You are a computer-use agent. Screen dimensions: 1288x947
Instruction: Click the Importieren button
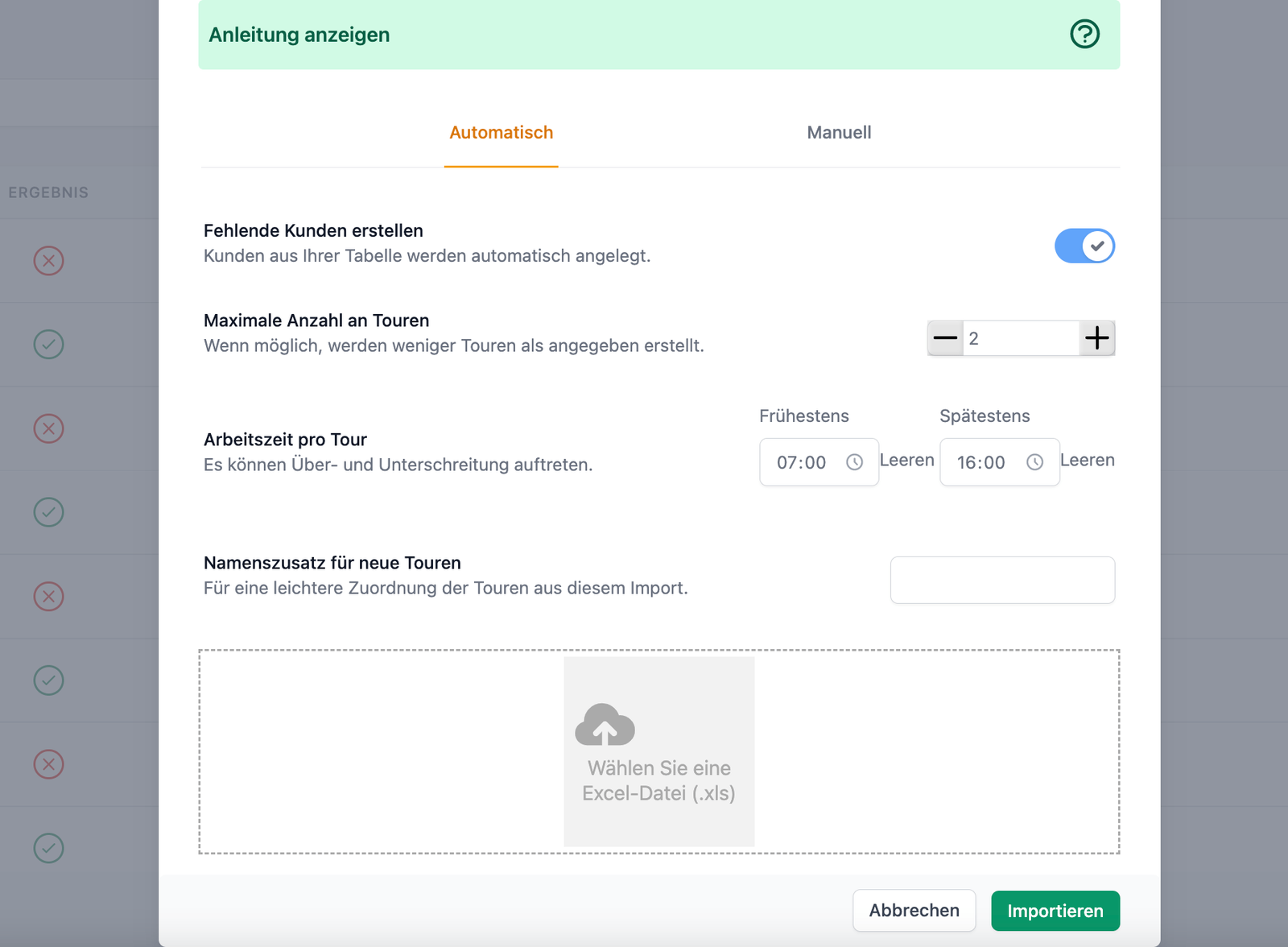(1055, 911)
